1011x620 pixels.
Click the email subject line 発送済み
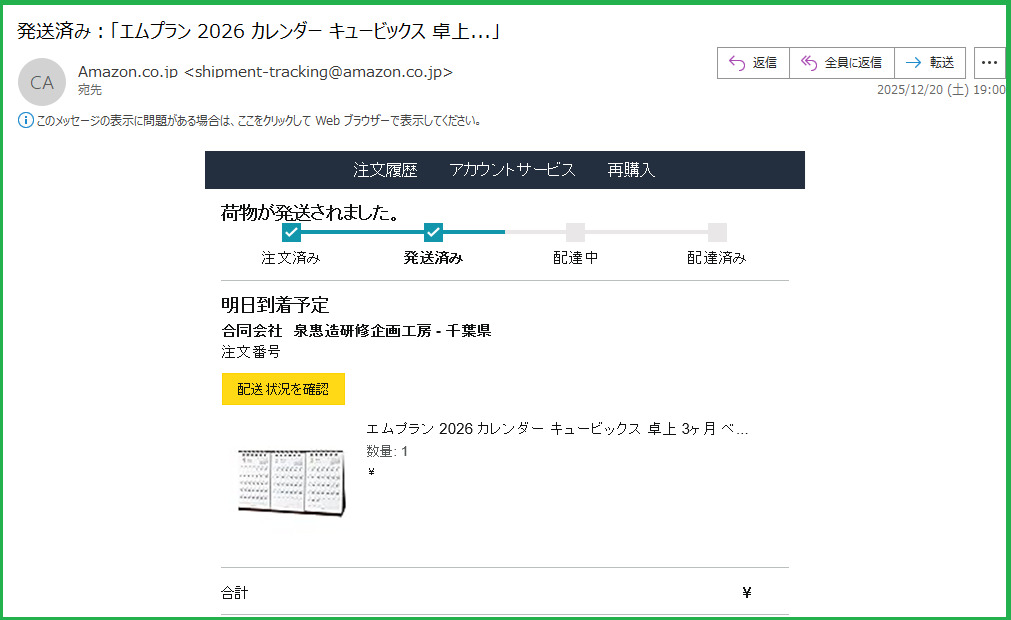click(258, 31)
